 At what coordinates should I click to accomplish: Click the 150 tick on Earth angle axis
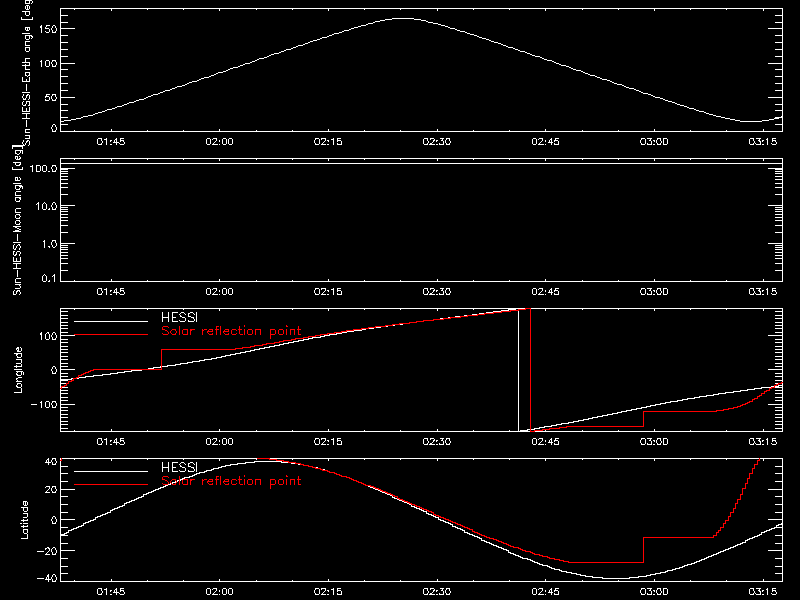[x=48, y=29]
